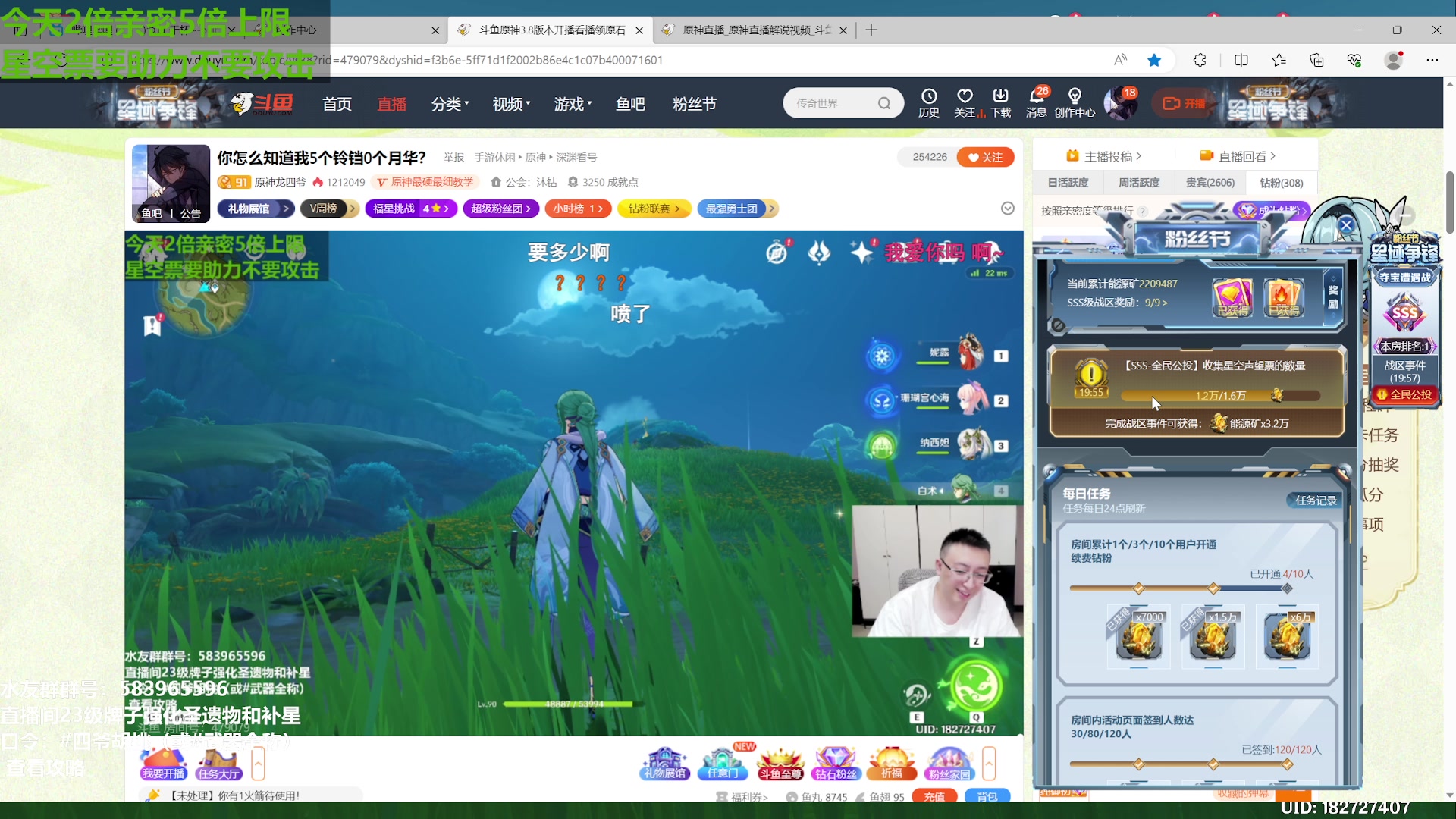The height and width of the screenshot is (819, 1456).
Task: Open 直播回看 replay link
Action: (x=1238, y=156)
